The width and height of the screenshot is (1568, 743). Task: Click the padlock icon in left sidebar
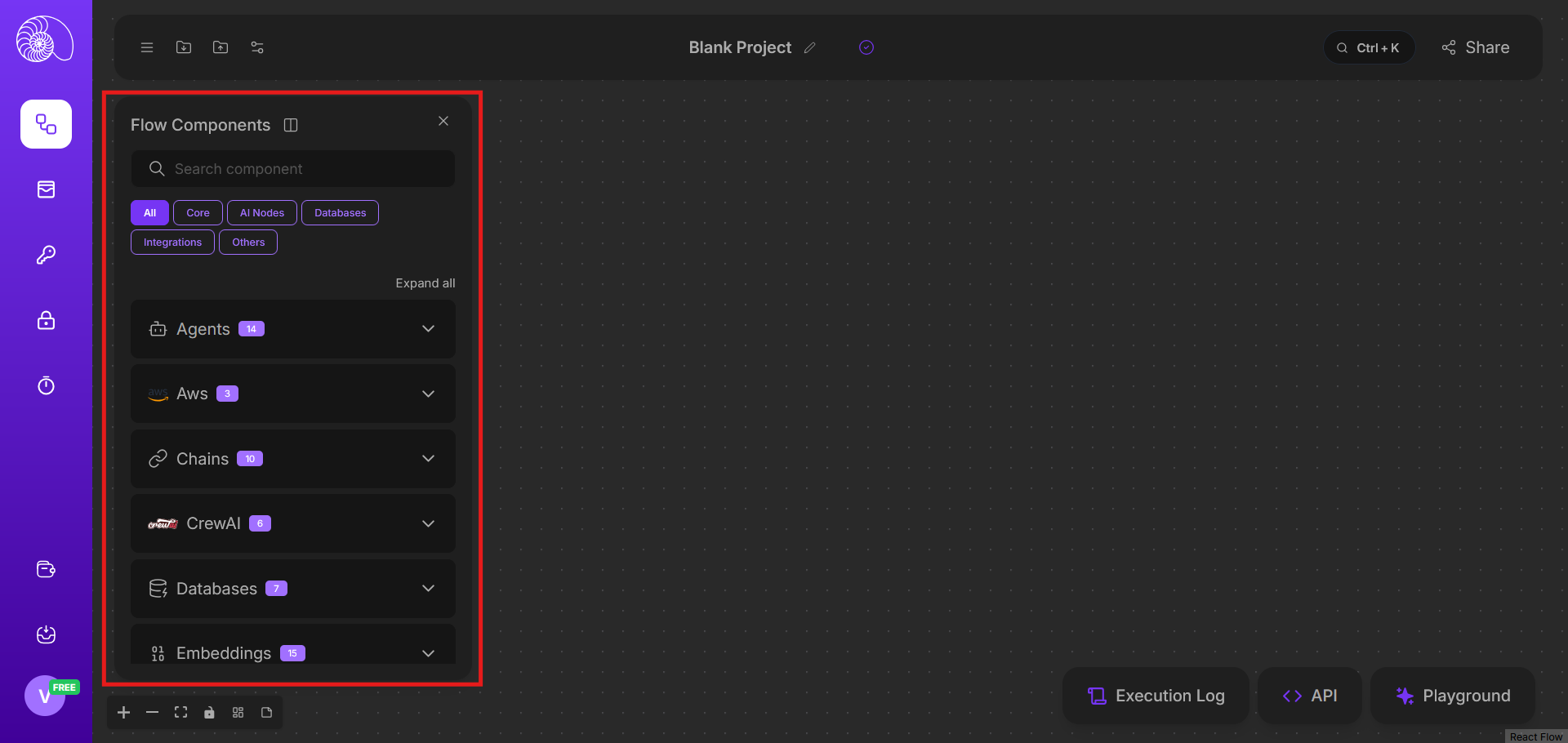point(46,320)
